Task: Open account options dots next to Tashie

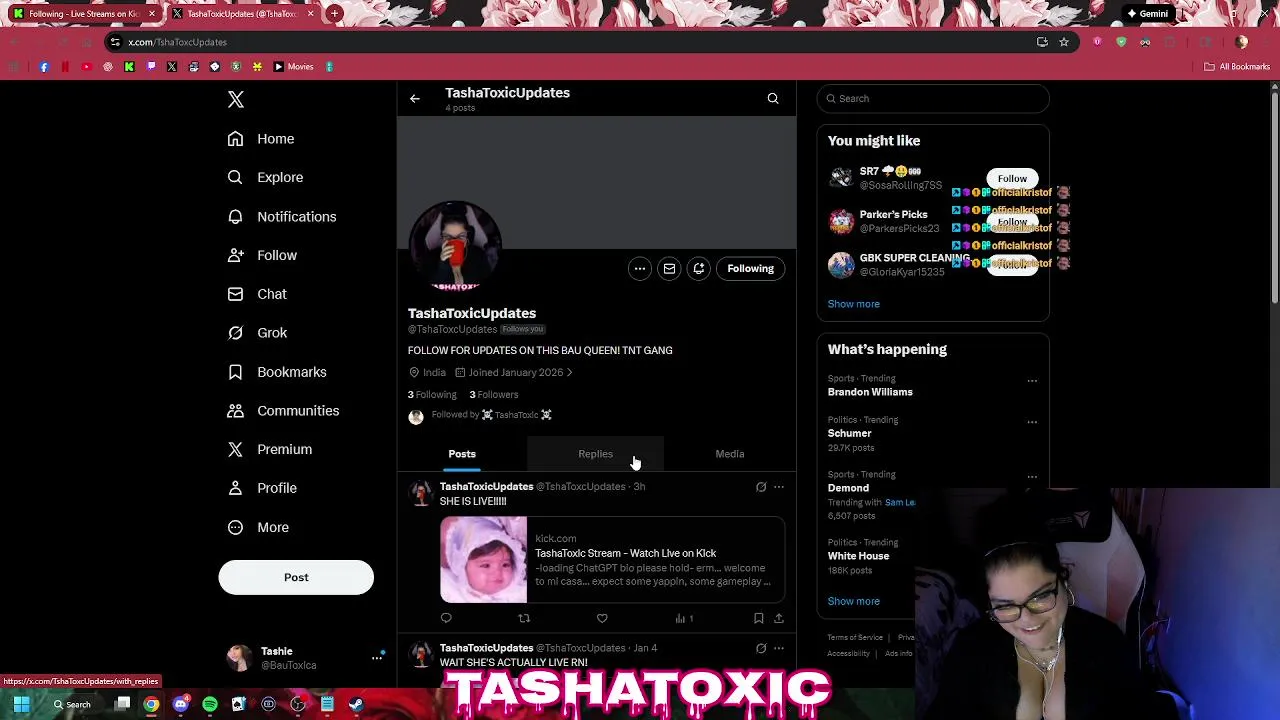Action: 377,657
